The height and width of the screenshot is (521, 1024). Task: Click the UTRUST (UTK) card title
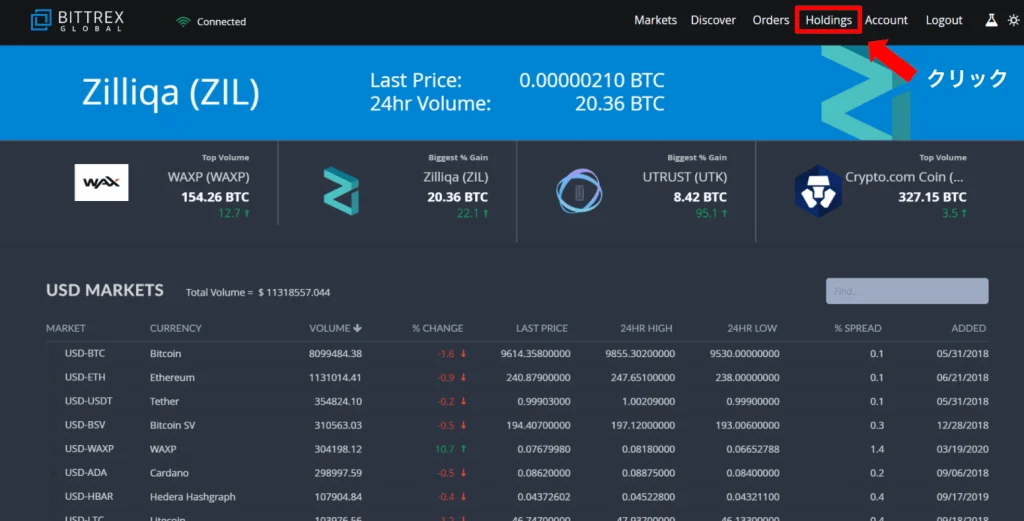[684, 177]
